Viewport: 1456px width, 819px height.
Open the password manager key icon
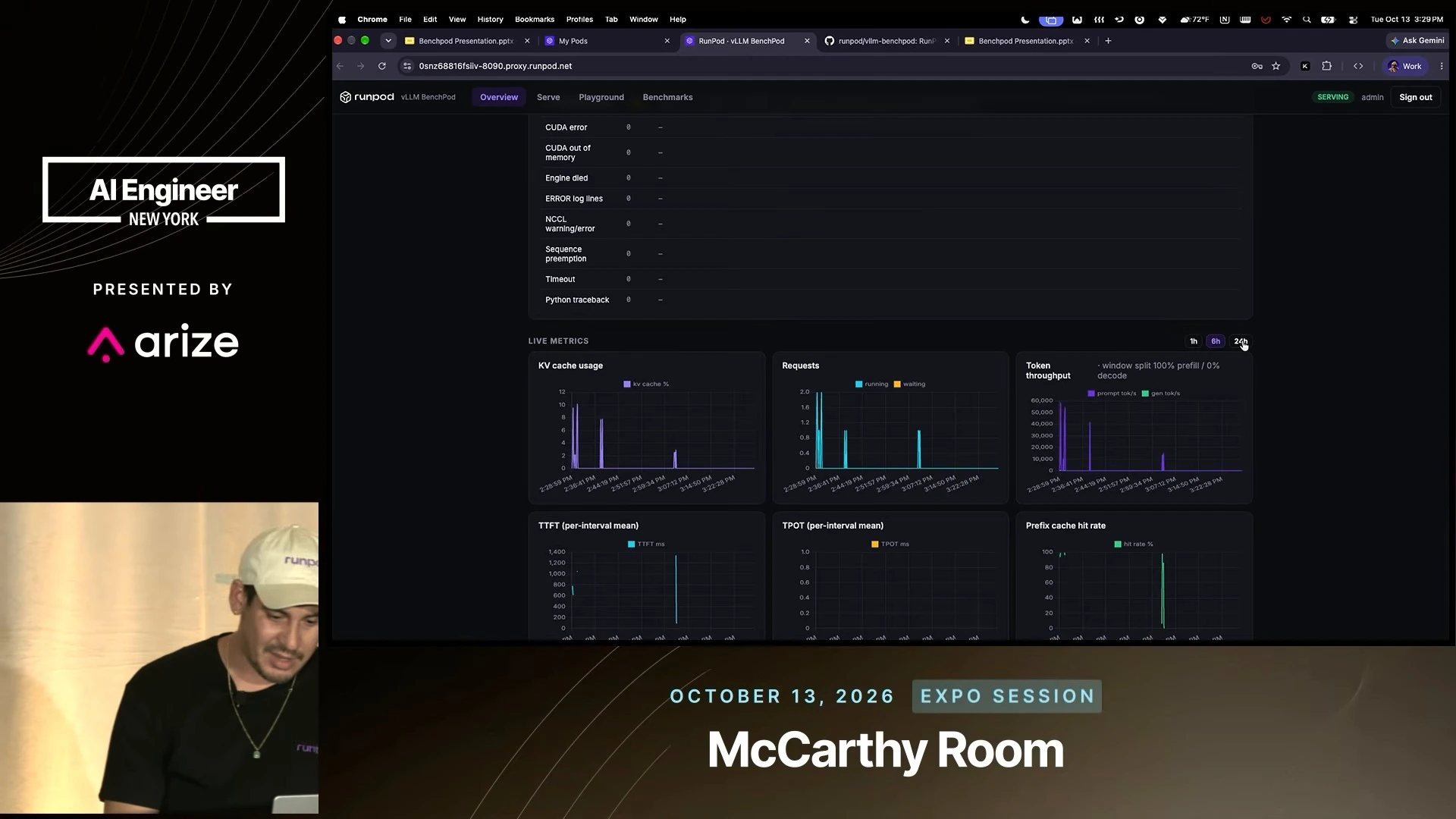pos(1257,66)
